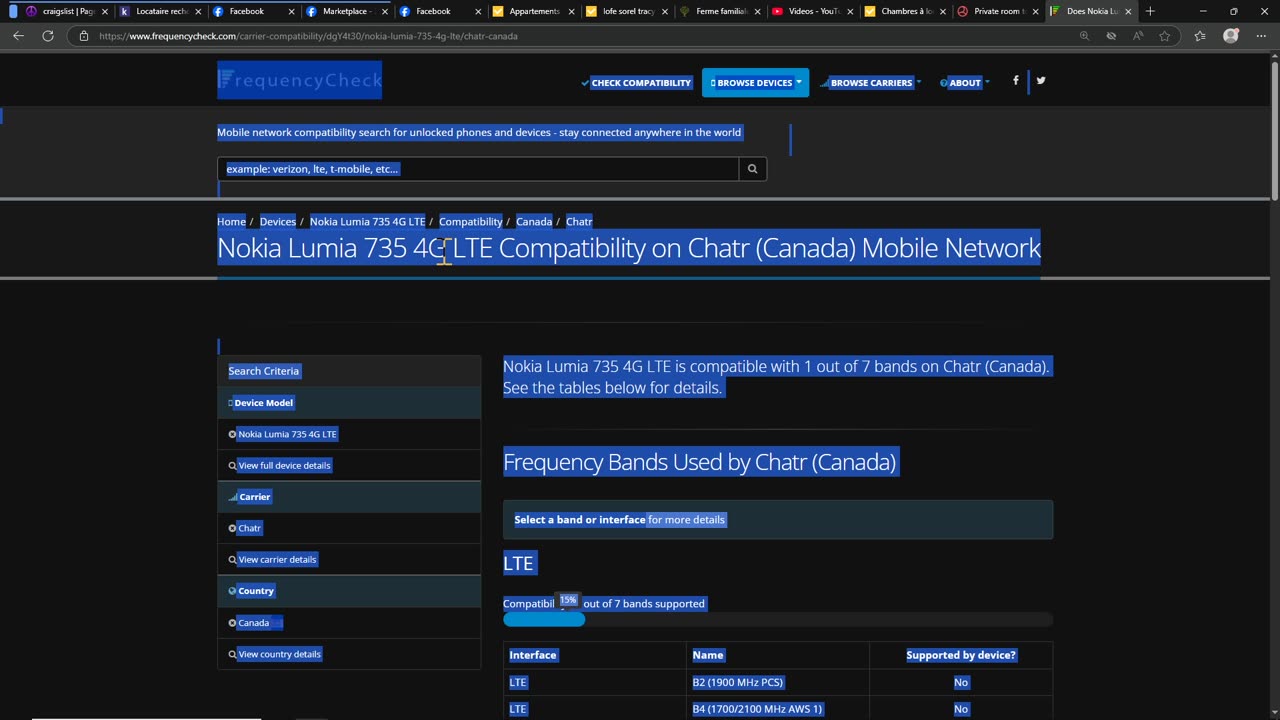Switch to the Marketplace tab

click(x=345, y=11)
